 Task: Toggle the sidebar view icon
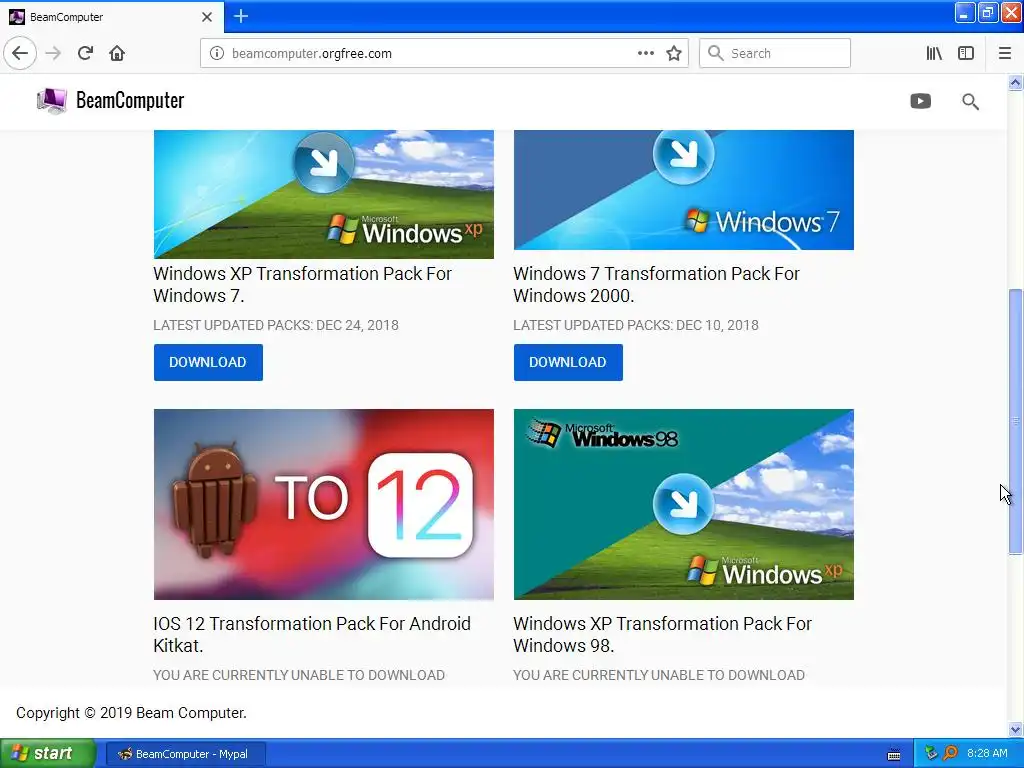click(x=966, y=54)
